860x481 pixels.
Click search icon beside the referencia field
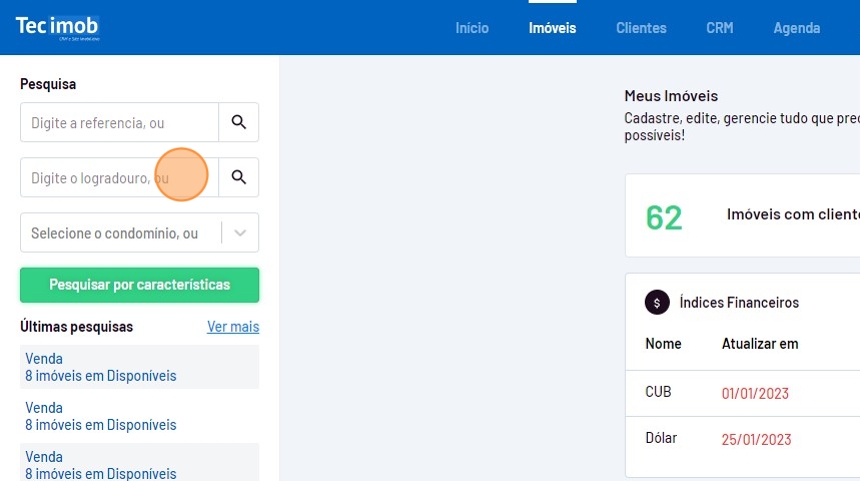click(x=239, y=122)
